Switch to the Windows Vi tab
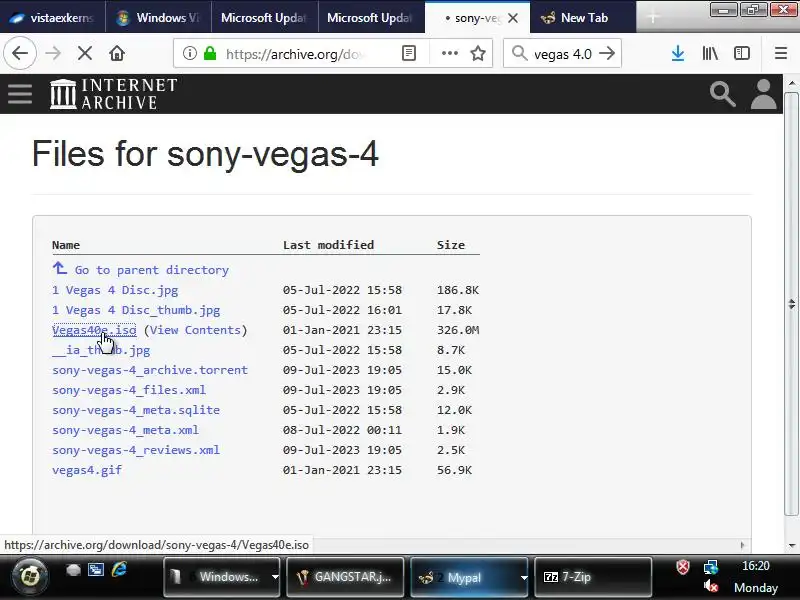 coord(158,18)
